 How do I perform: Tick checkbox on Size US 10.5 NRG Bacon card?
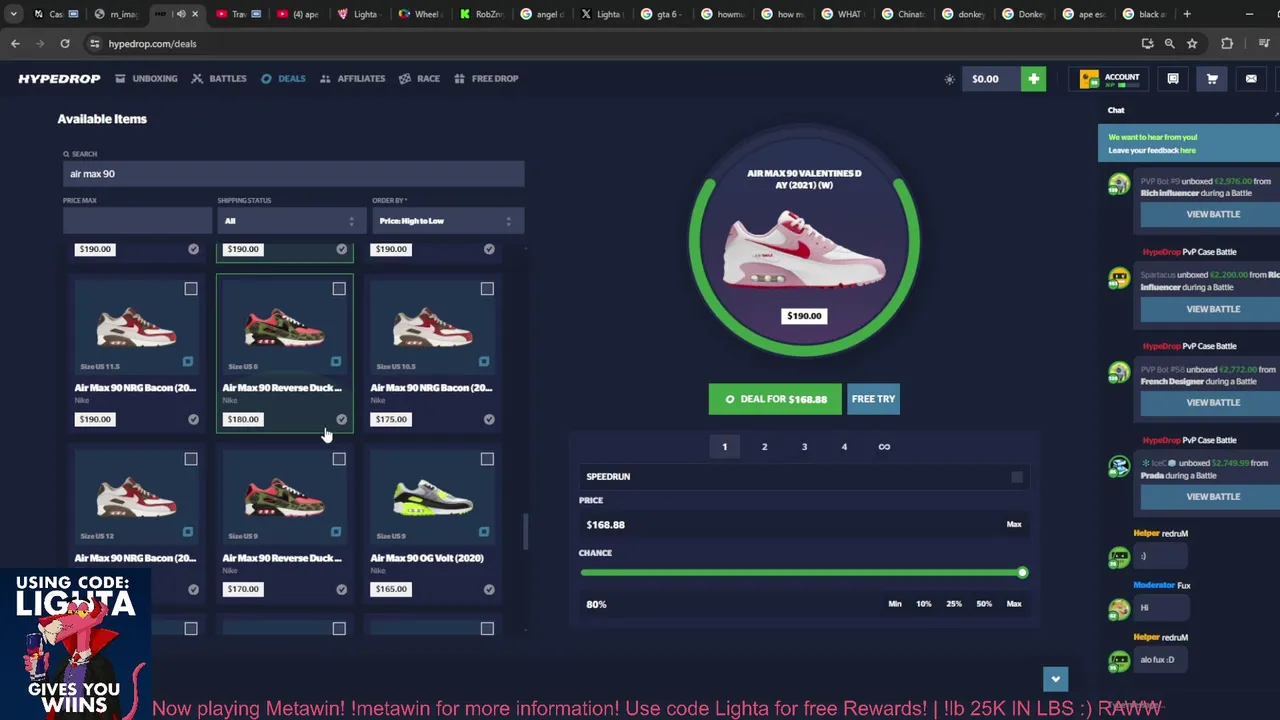[x=487, y=289]
